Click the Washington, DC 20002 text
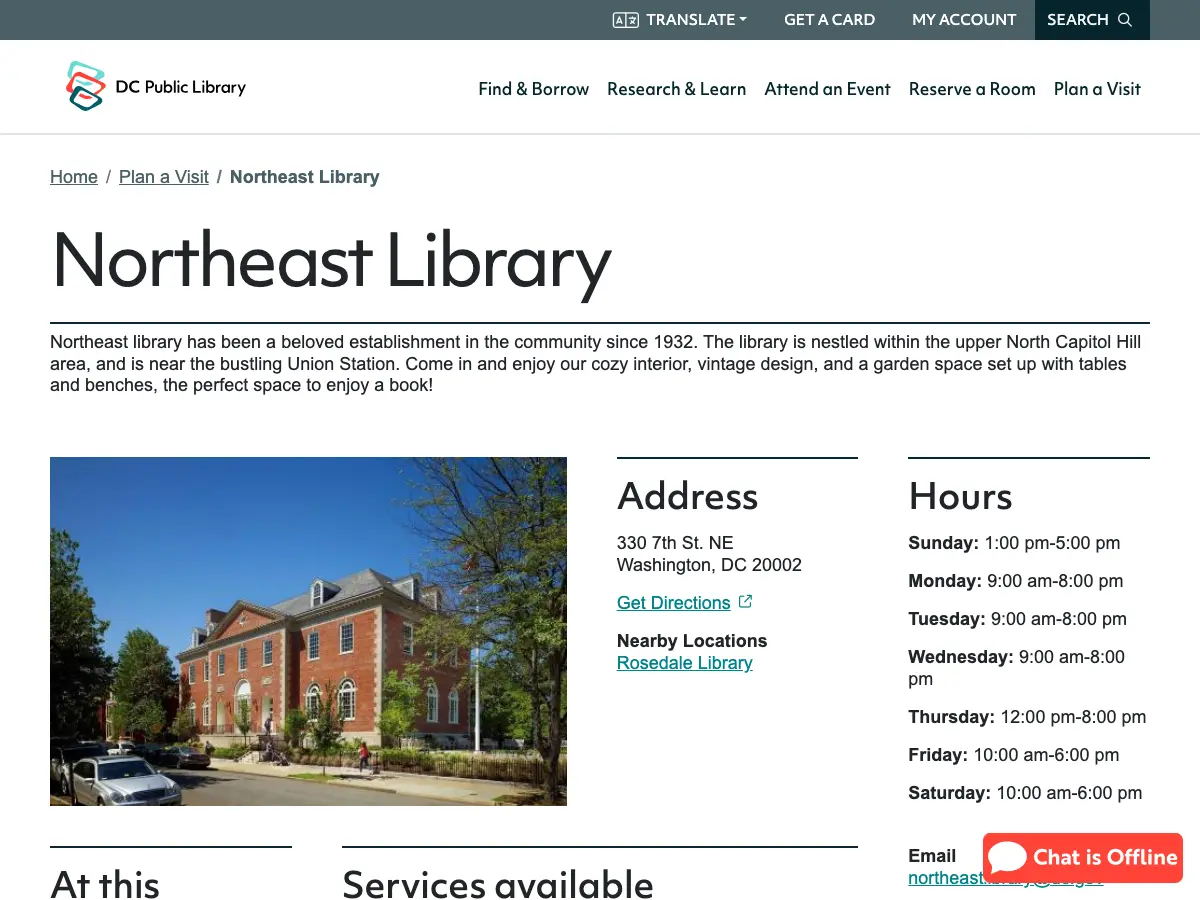Screen dimensions: 1200x900 pos(709,565)
